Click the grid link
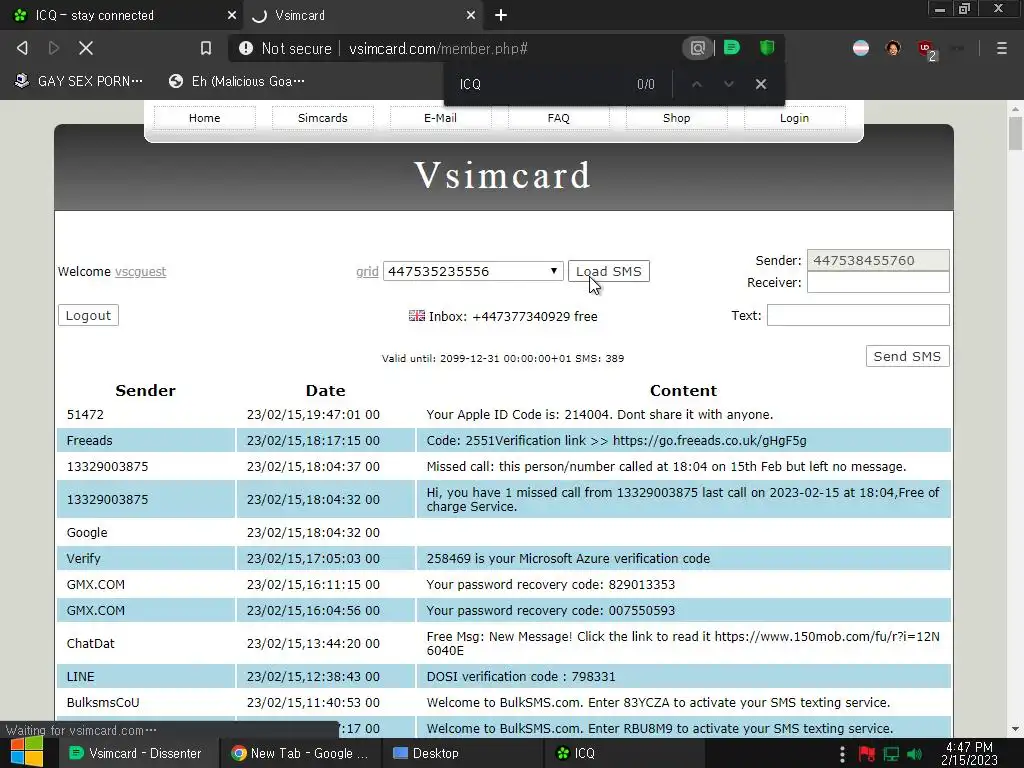Viewport: 1024px width, 768px height. (367, 272)
